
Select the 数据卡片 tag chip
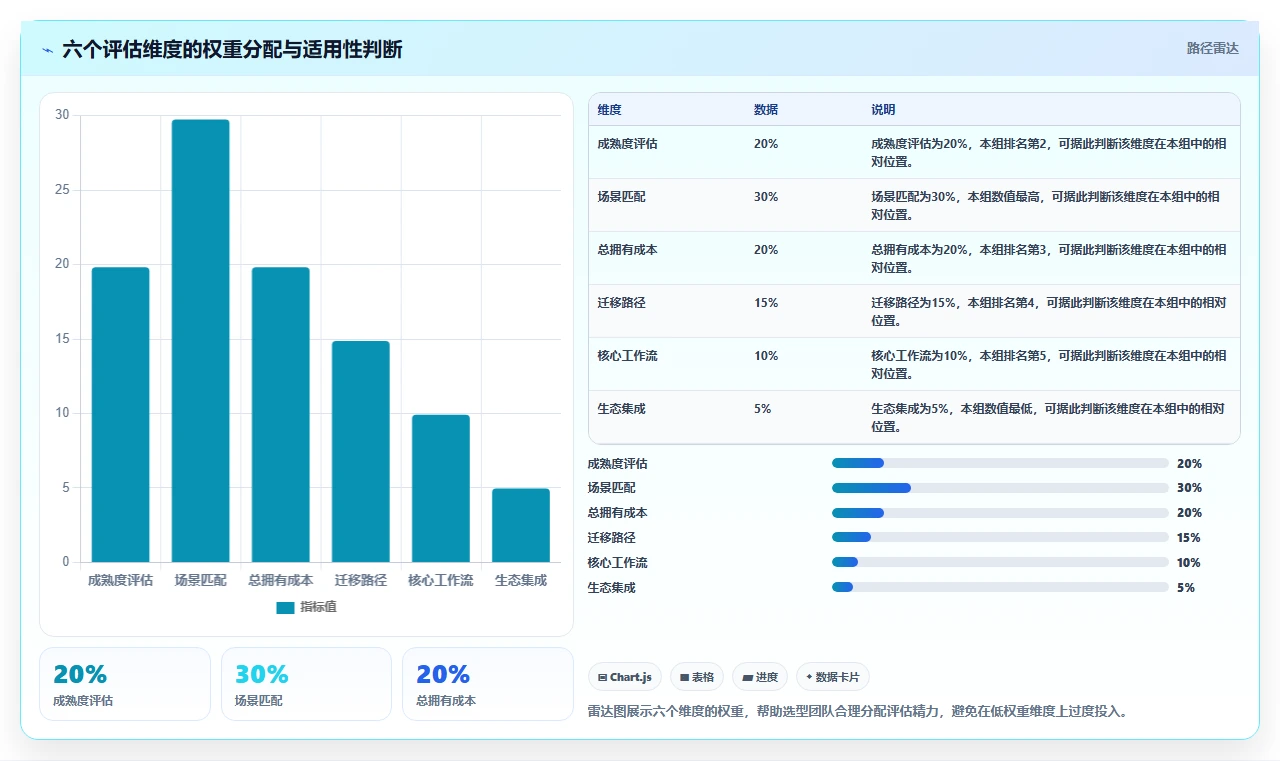click(x=833, y=677)
